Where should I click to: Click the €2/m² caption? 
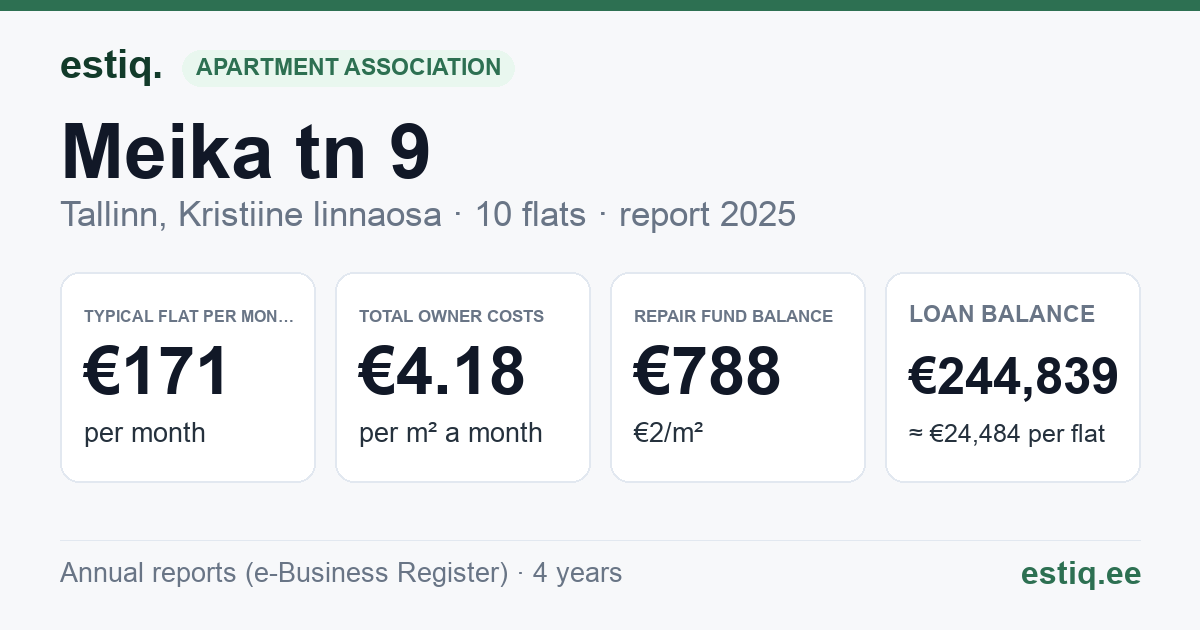(669, 433)
